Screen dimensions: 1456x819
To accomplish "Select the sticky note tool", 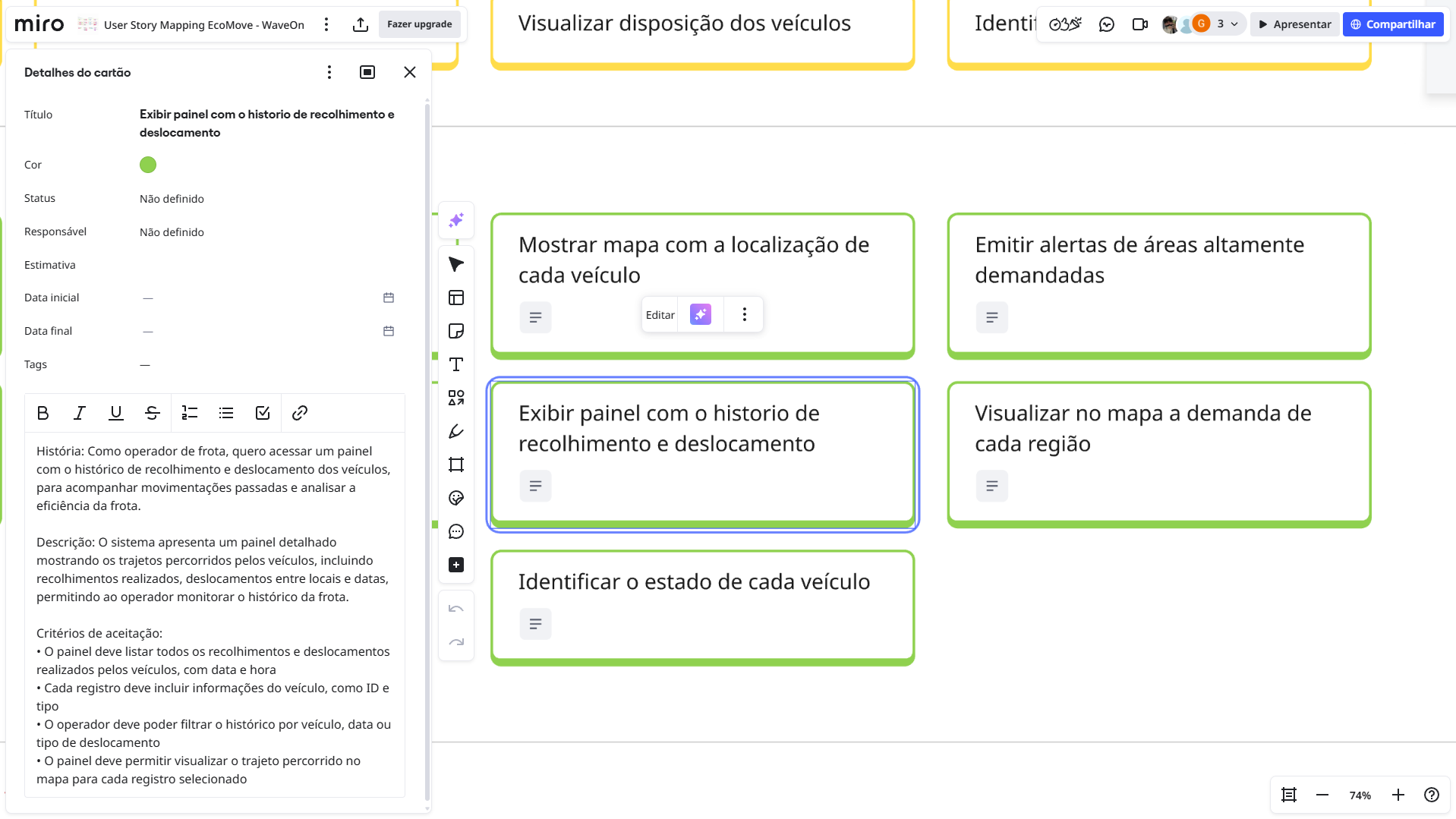I will tap(456, 331).
